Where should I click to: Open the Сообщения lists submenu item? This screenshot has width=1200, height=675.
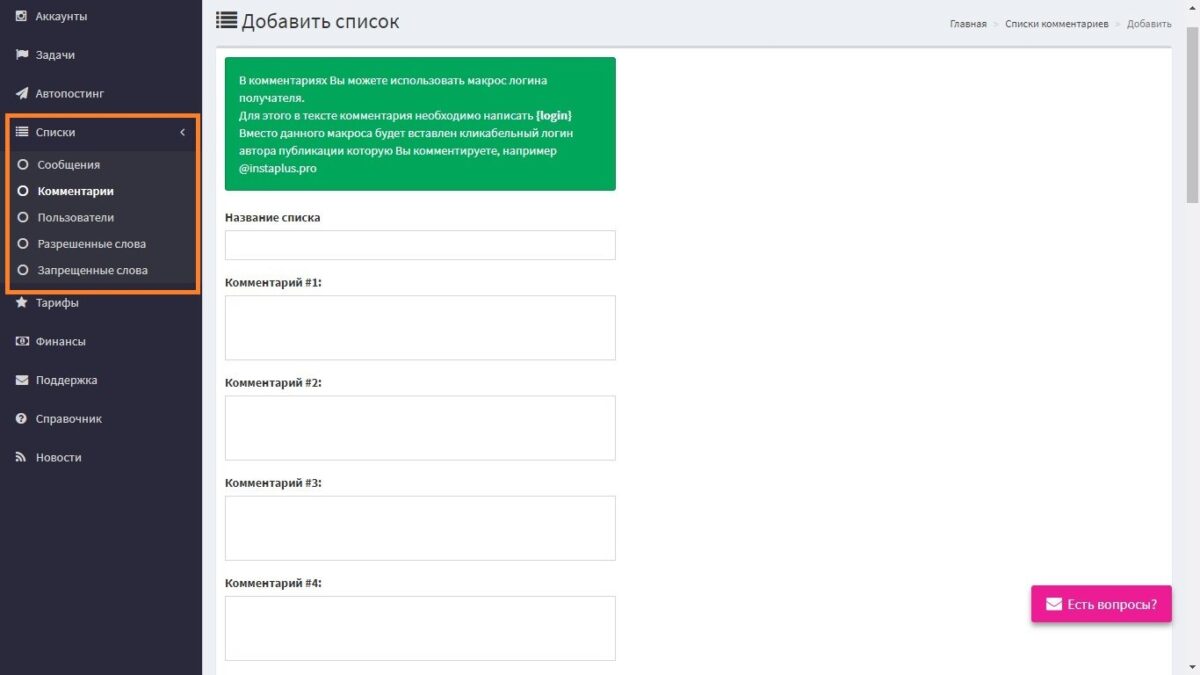click(69, 164)
